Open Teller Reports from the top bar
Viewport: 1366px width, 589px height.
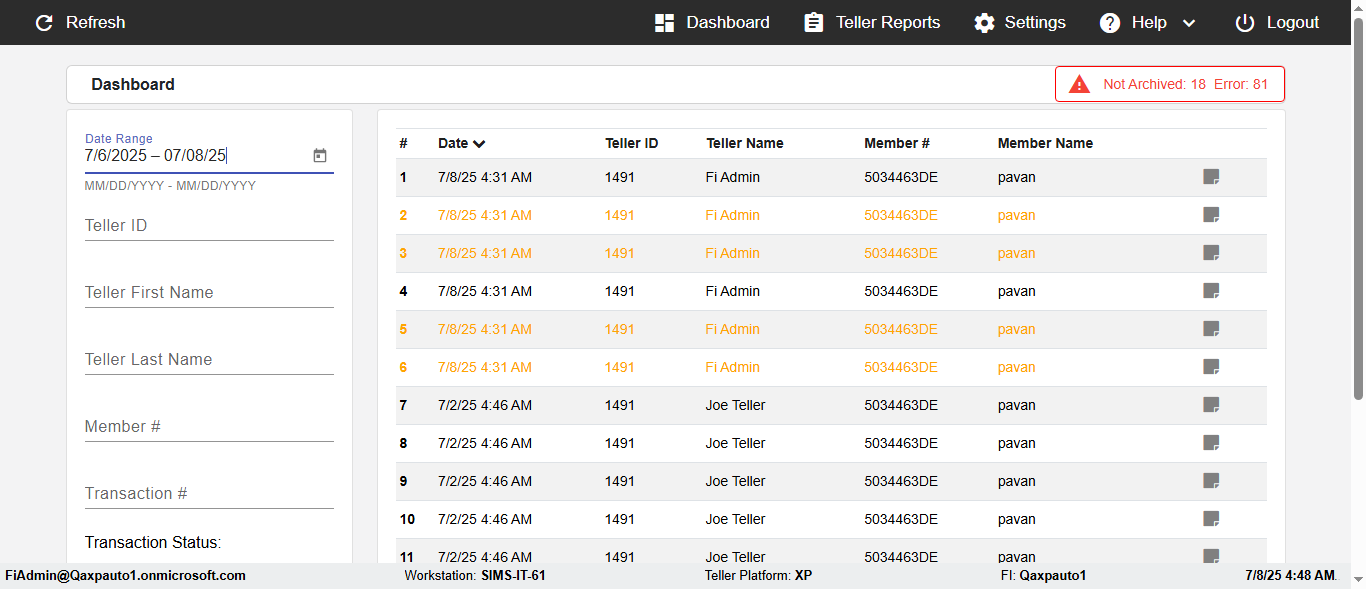872,23
